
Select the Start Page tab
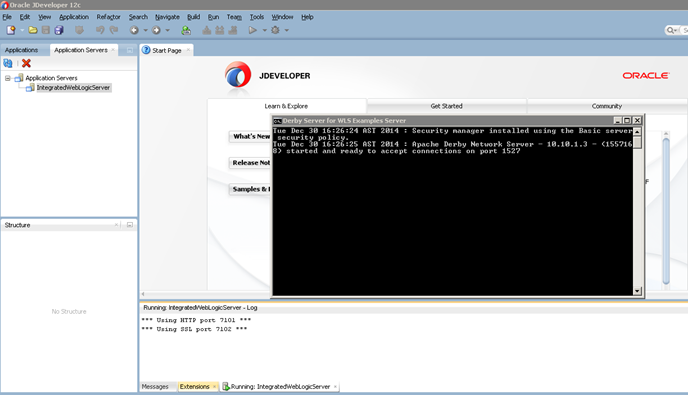[x=167, y=51]
